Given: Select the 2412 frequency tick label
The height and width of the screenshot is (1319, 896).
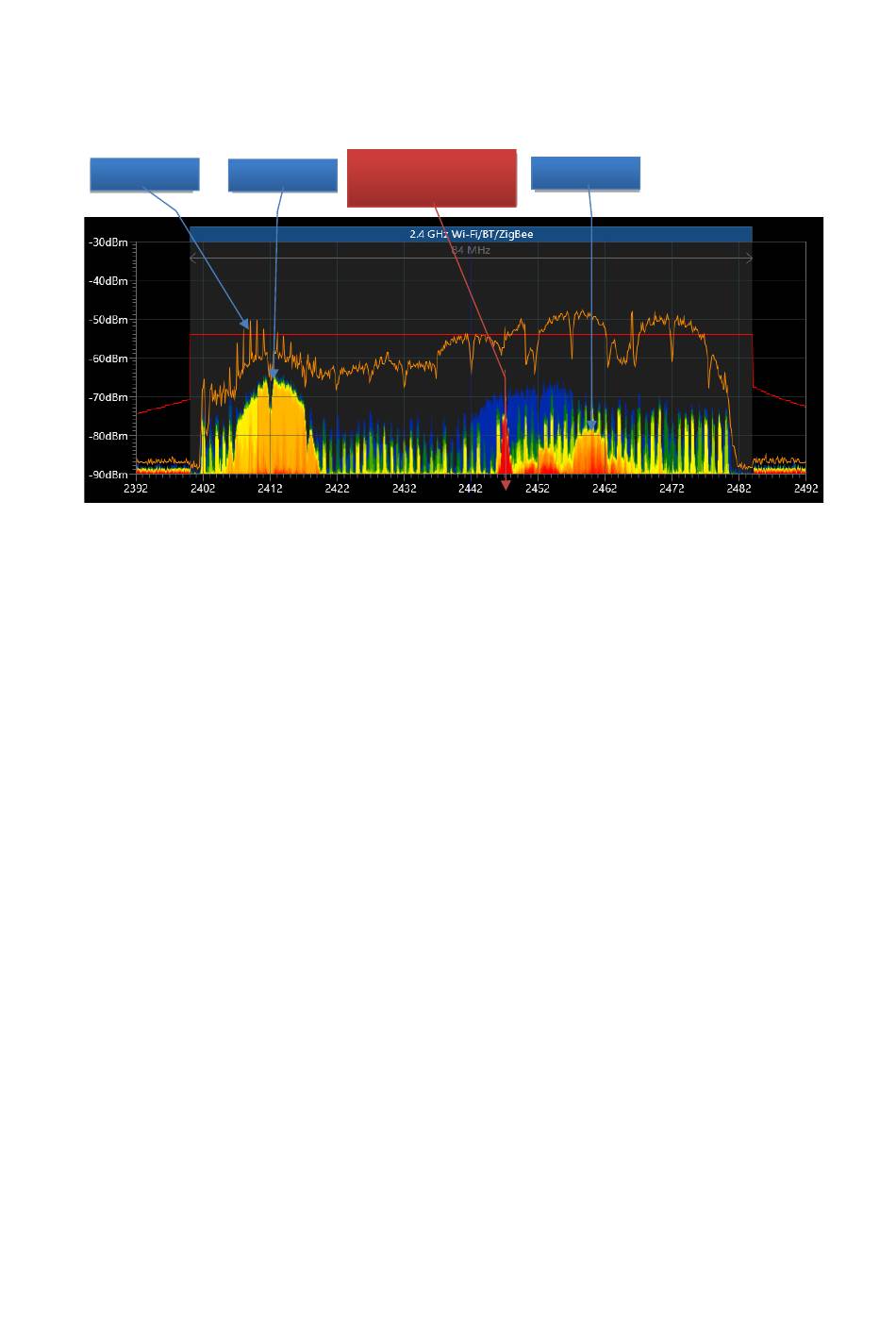Looking at the screenshot, I should pyautogui.click(x=270, y=489).
